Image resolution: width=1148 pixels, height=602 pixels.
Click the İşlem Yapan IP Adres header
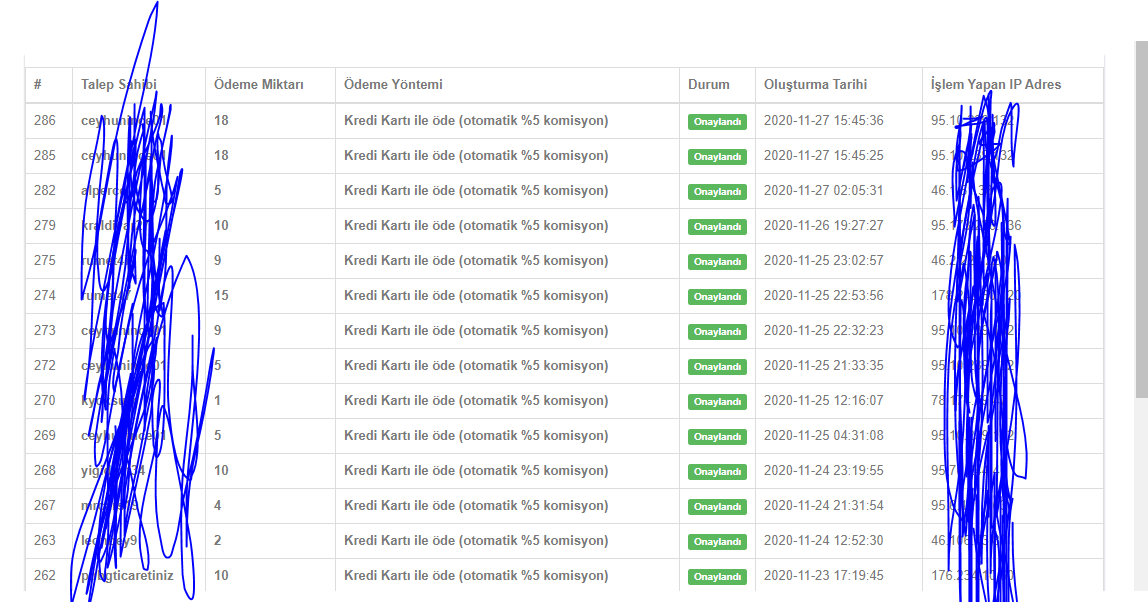[996, 84]
